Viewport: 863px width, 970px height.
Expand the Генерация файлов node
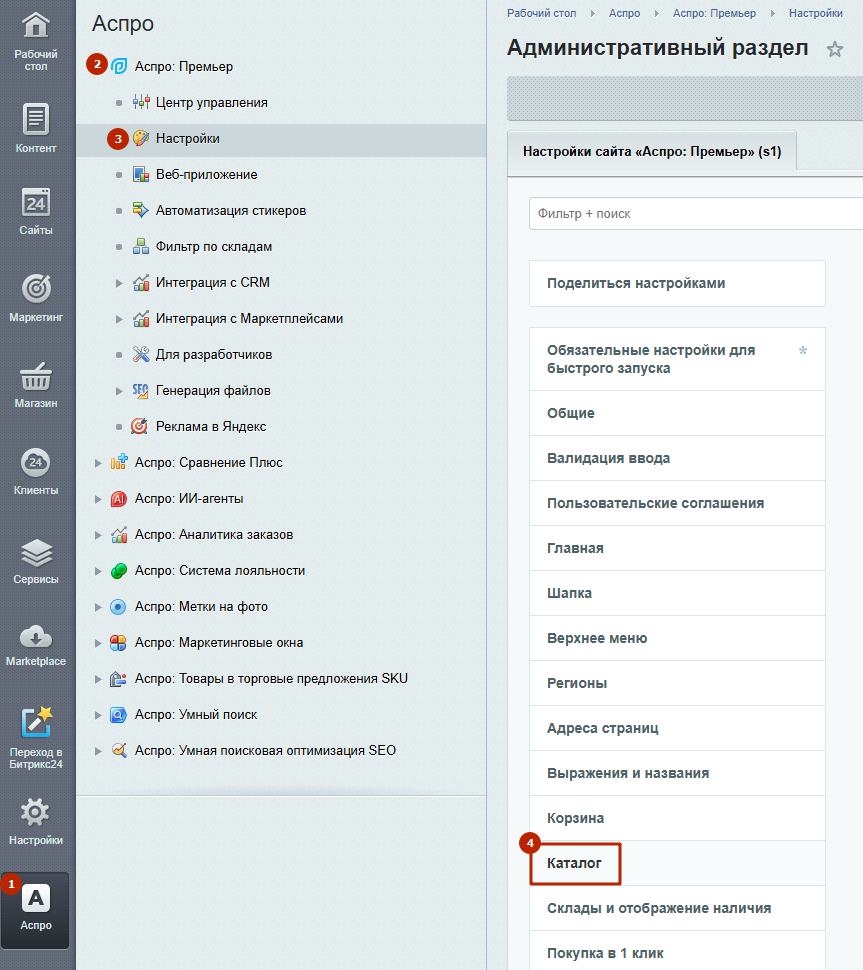119,390
